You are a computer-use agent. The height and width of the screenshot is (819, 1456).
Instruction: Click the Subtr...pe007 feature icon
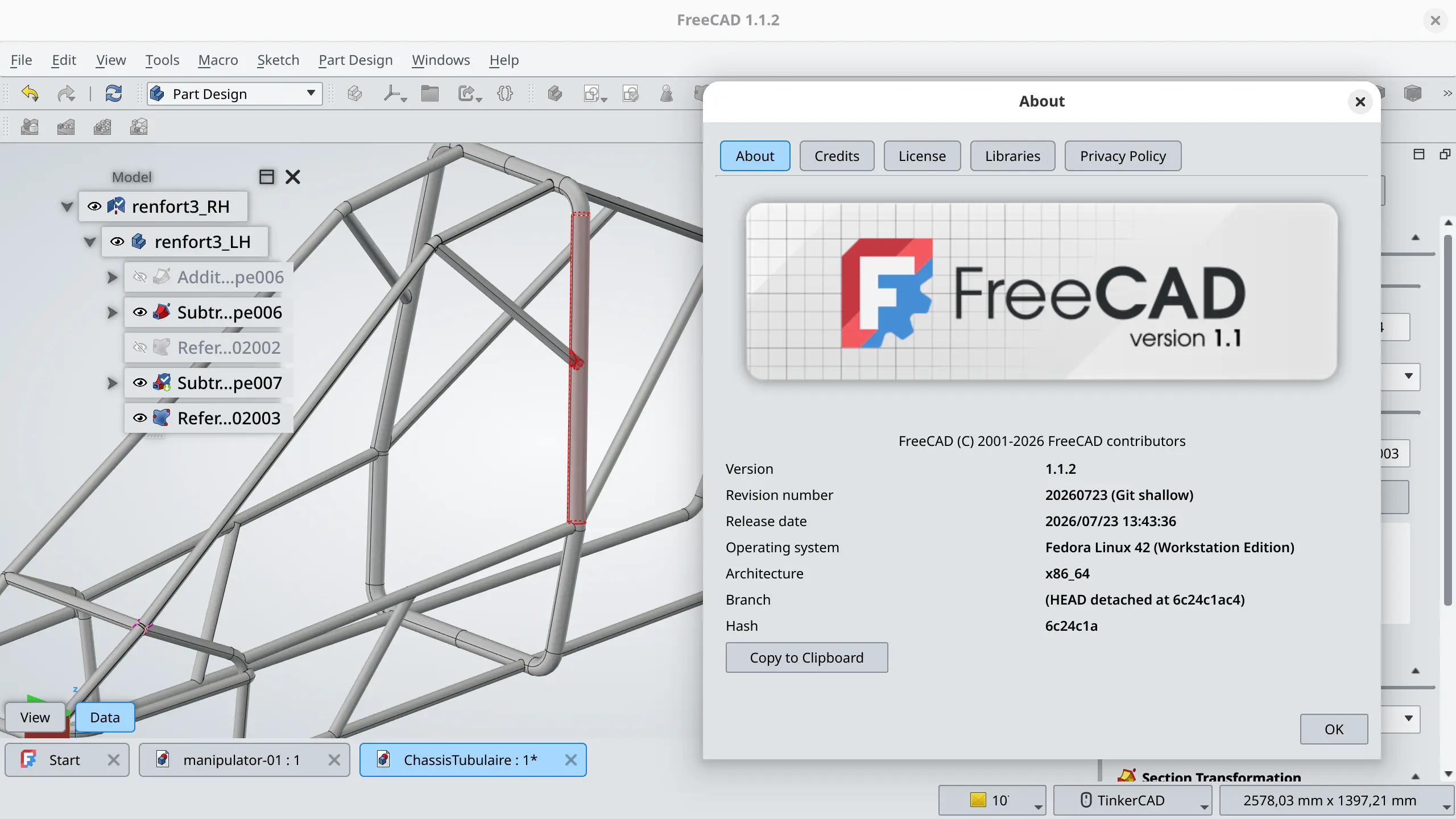pos(162,382)
